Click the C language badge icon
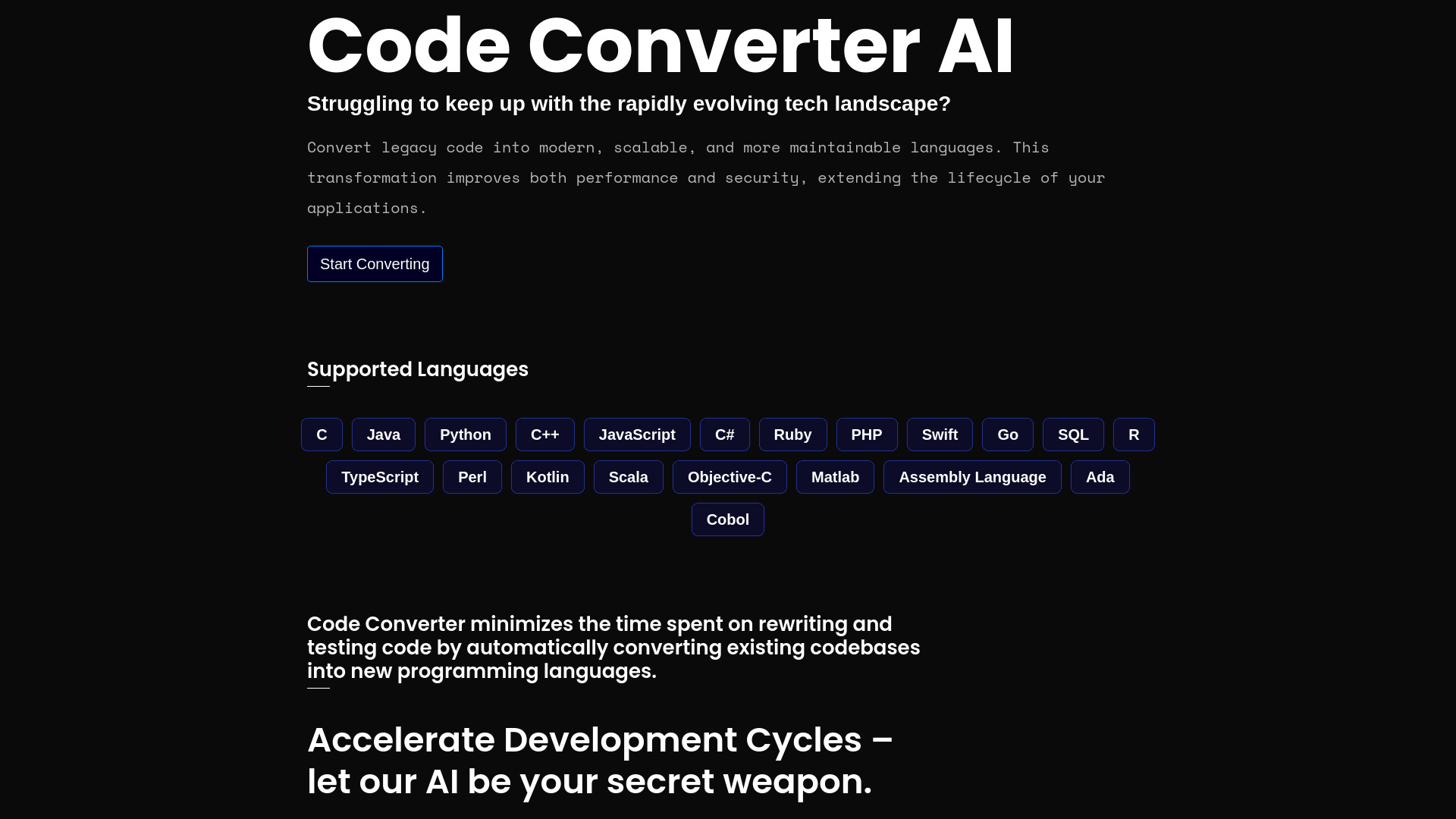The height and width of the screenshot is (819, 1456). [x=321, y=434]
